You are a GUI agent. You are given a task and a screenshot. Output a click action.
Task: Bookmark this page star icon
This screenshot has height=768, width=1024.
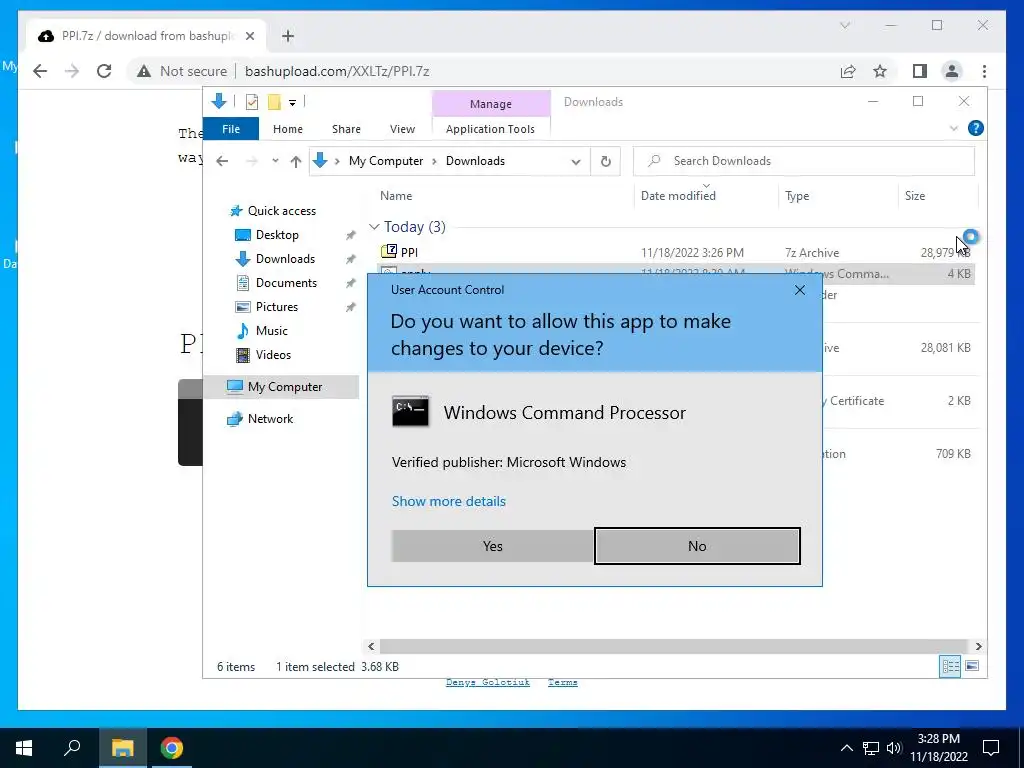pos(880,71)
